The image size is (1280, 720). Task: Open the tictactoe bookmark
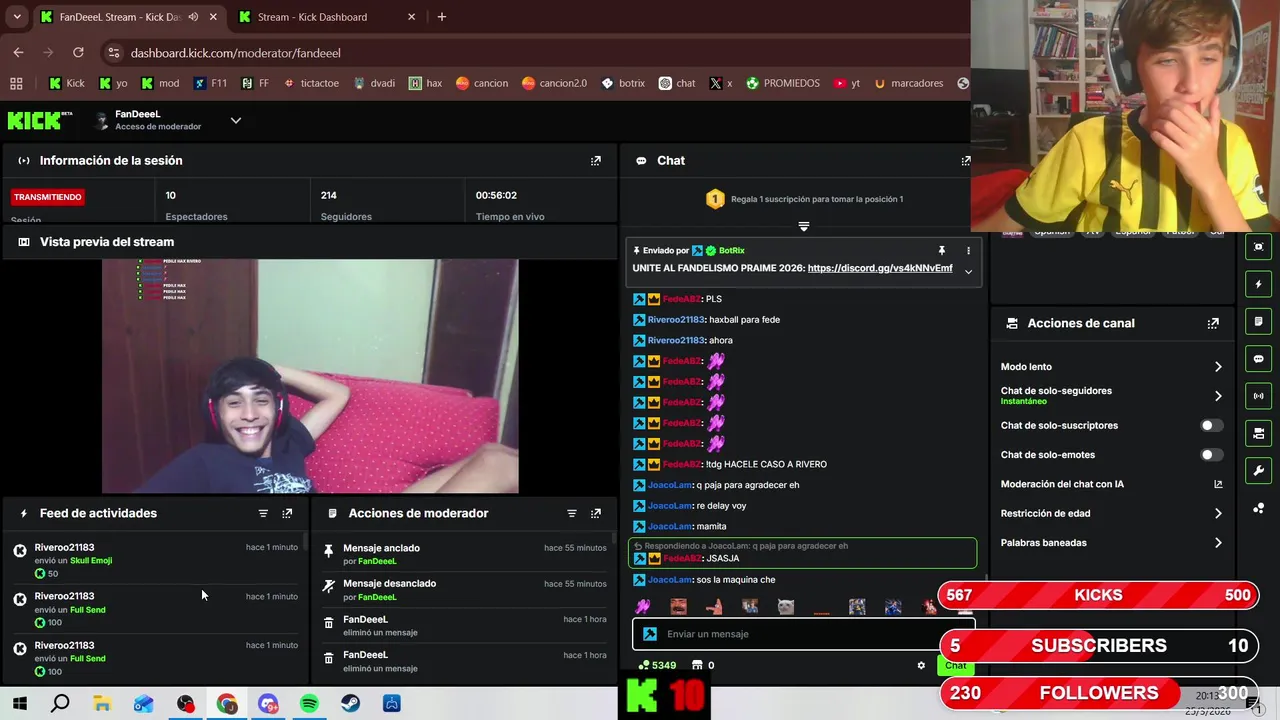(x=311, y=83)
